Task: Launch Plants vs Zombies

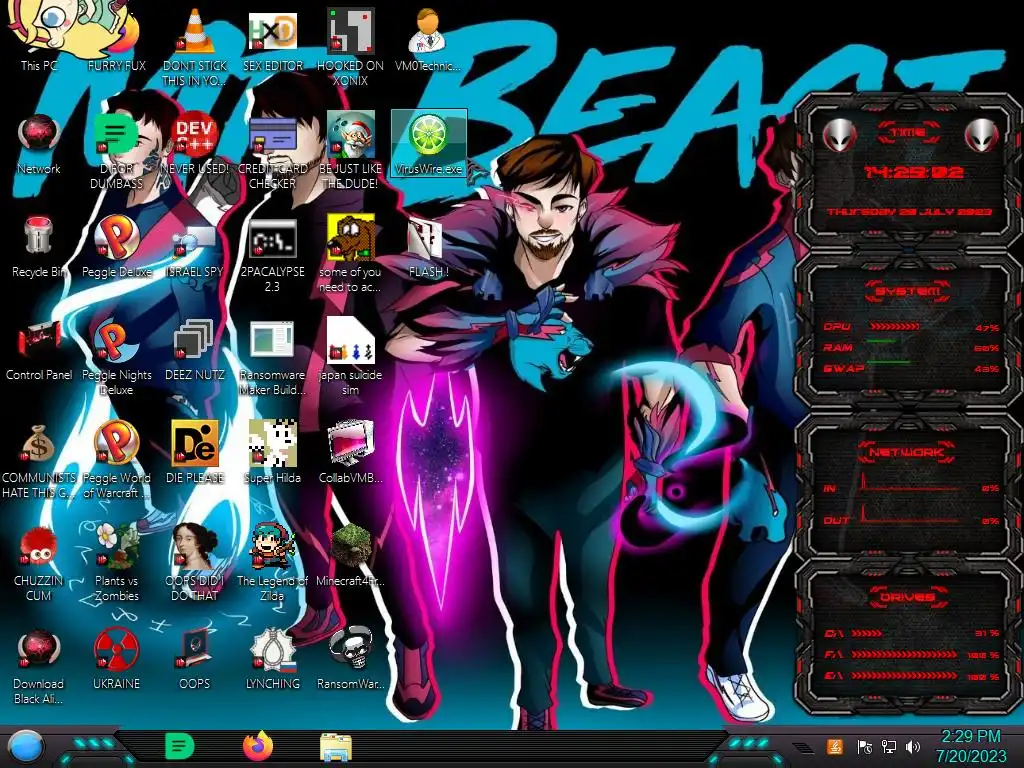Action: [116, 562]
